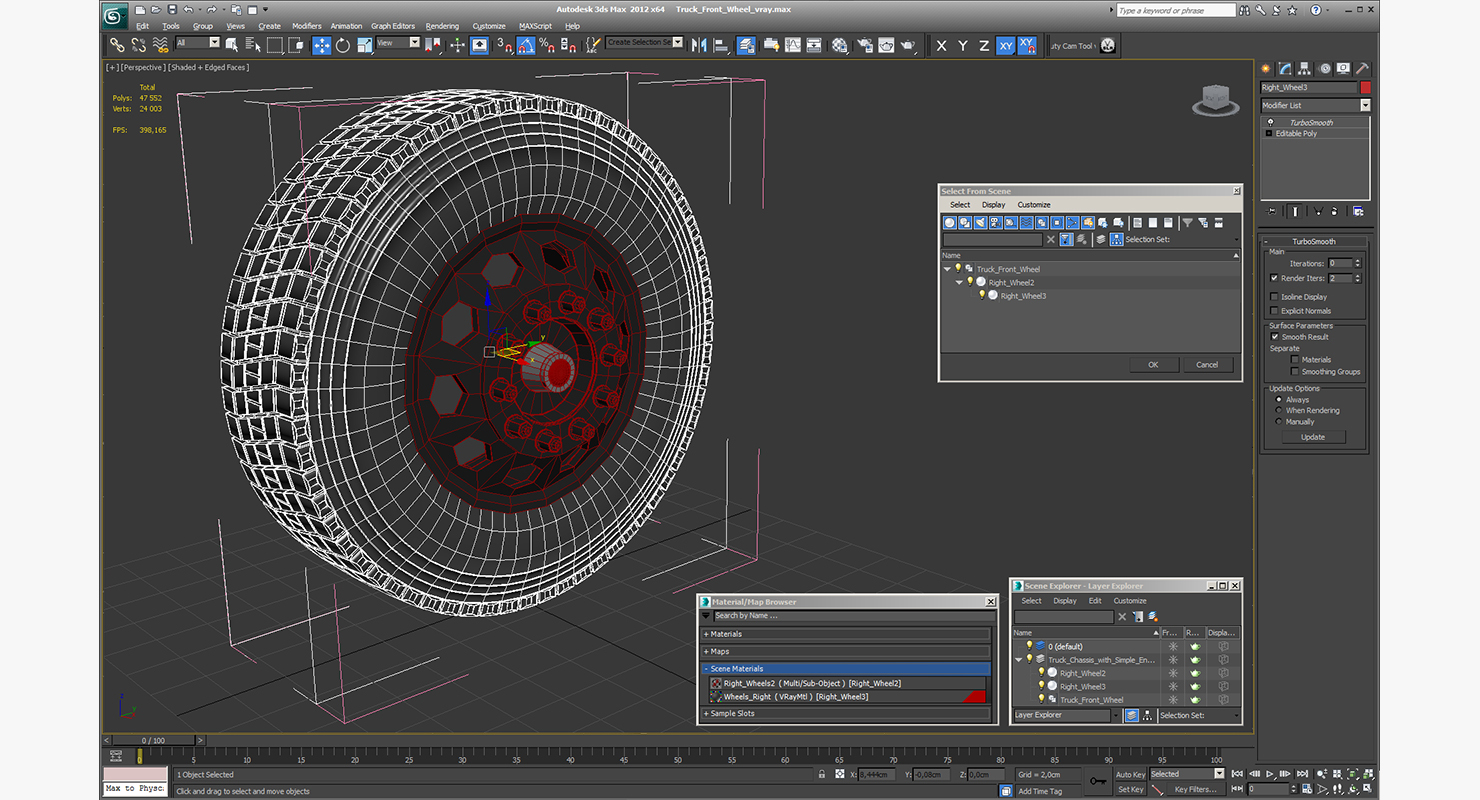Select the Manually update option
This screenshot has width=1480, height=800.
pyautogui.click(x=1279, y=422)
